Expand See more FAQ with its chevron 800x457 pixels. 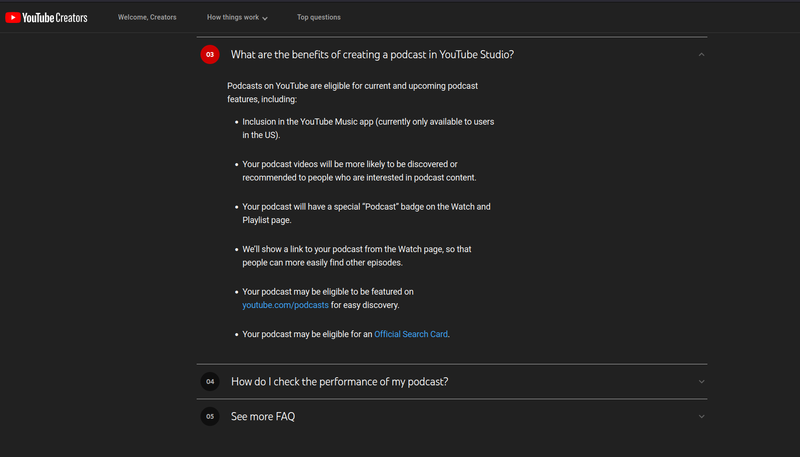[701, 416]
